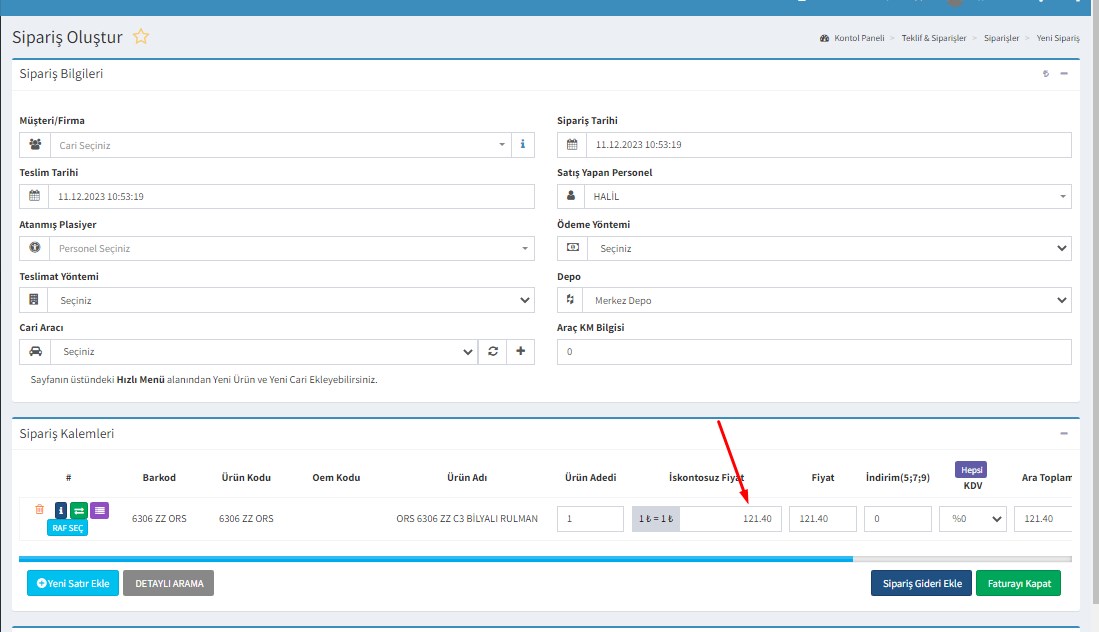Click the favorite star next to Sipariş Oluştur

(141, 37)
